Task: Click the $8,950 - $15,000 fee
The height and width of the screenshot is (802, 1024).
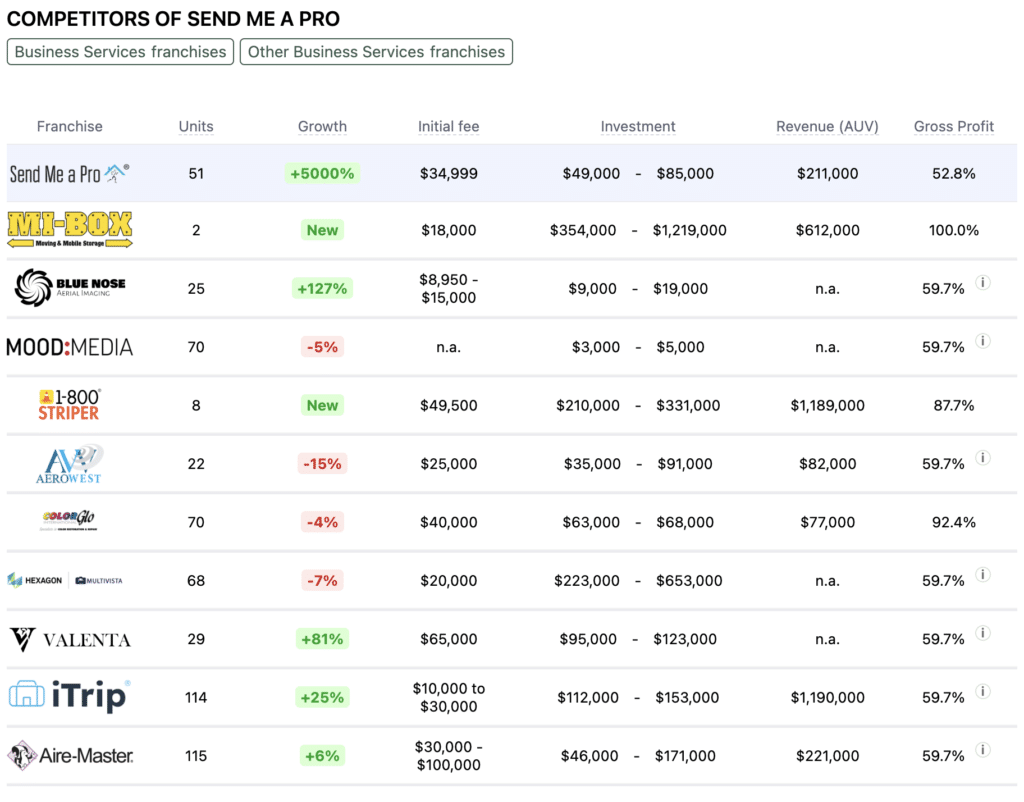Action: coord(449,289)
